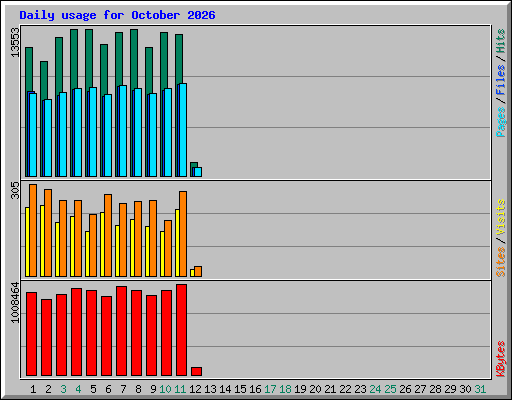Click day 13 on the x-axis
The width and height of the screenshot is (512, 400).
coord(210,389)
